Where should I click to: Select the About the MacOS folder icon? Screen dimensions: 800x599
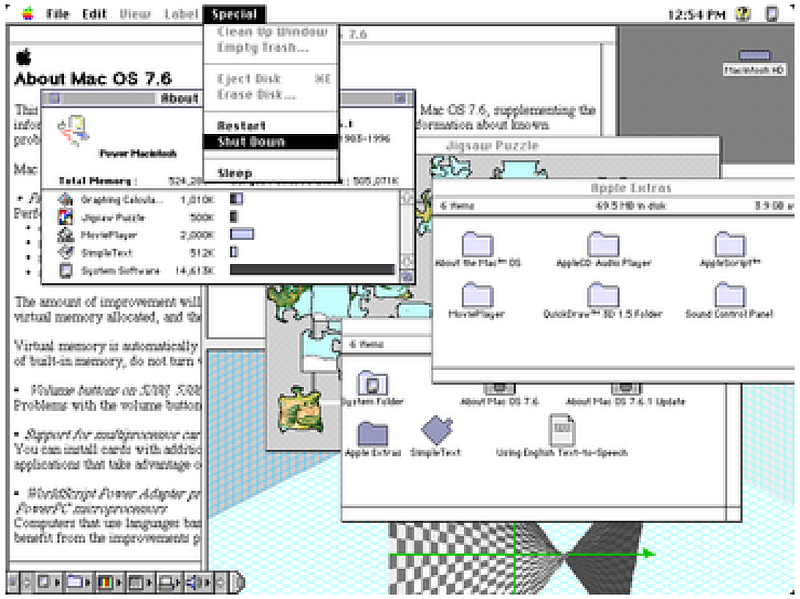tap(478, 244)
